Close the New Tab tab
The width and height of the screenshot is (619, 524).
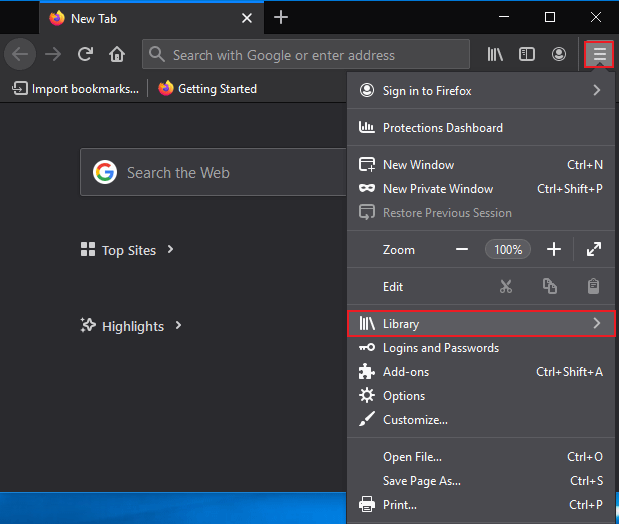[x=247, y=18]
